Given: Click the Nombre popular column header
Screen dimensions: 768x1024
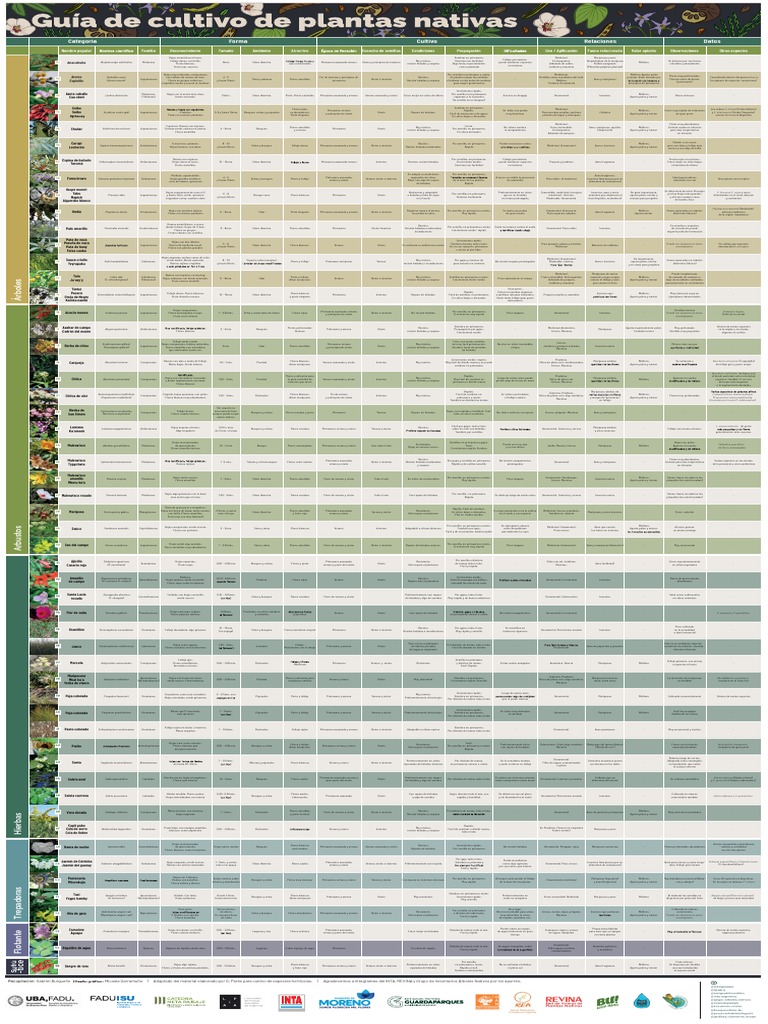Looking at the screenshot, I should click(76, 50).
